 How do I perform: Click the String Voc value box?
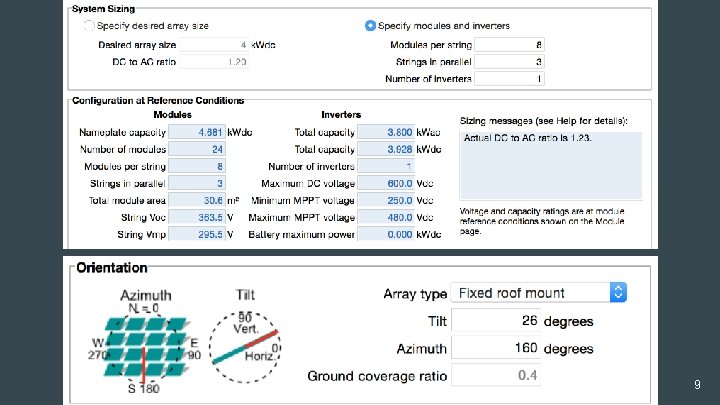pos(197,217)
